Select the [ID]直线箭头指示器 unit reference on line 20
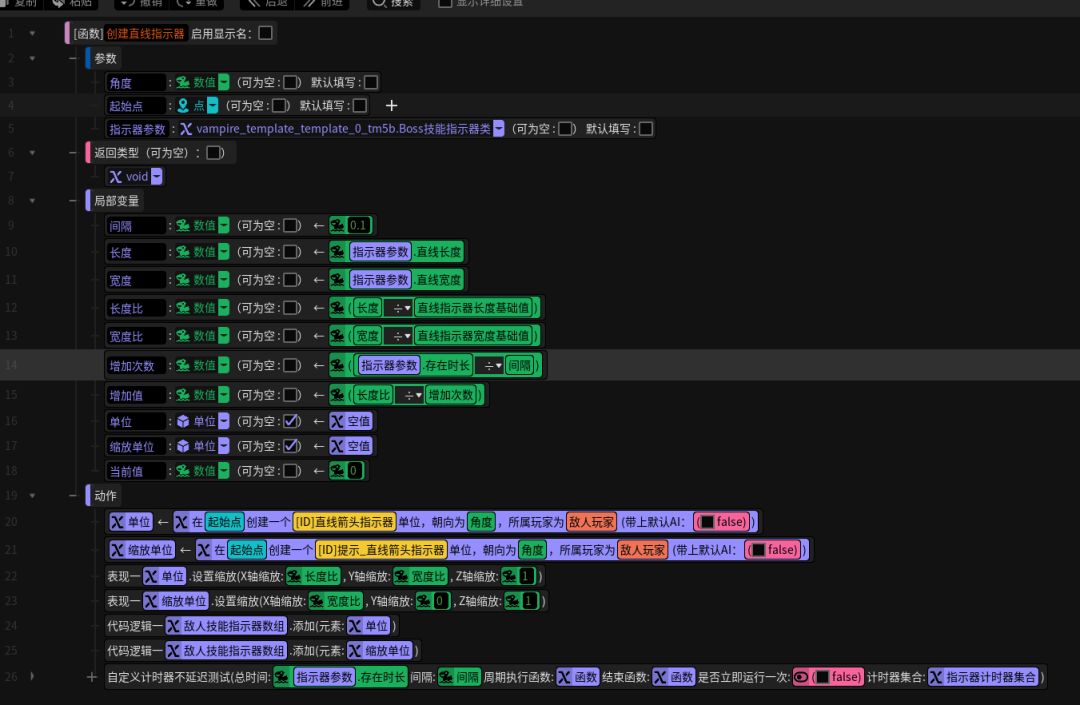The height and width of the screenshot is (705, 1080). 344,522
